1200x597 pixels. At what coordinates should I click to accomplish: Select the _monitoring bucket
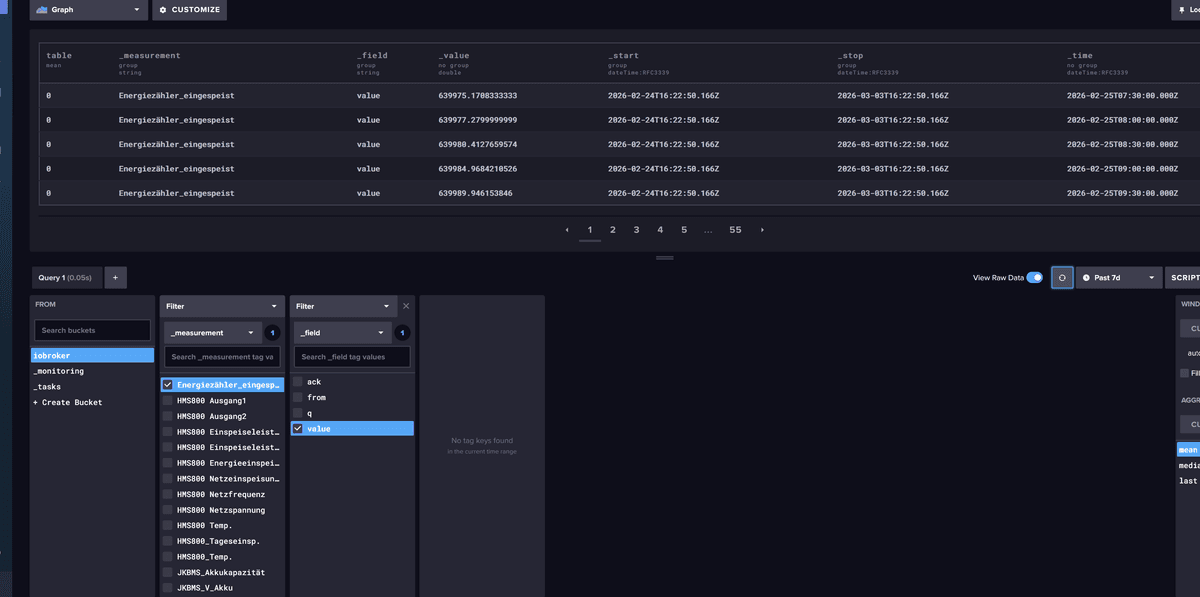[59, 371]
